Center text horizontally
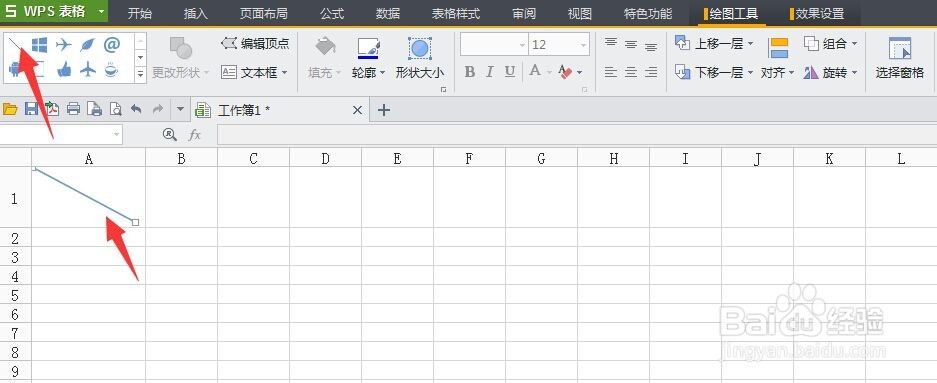Screen dimensions: 937x383 coord(631,72)
